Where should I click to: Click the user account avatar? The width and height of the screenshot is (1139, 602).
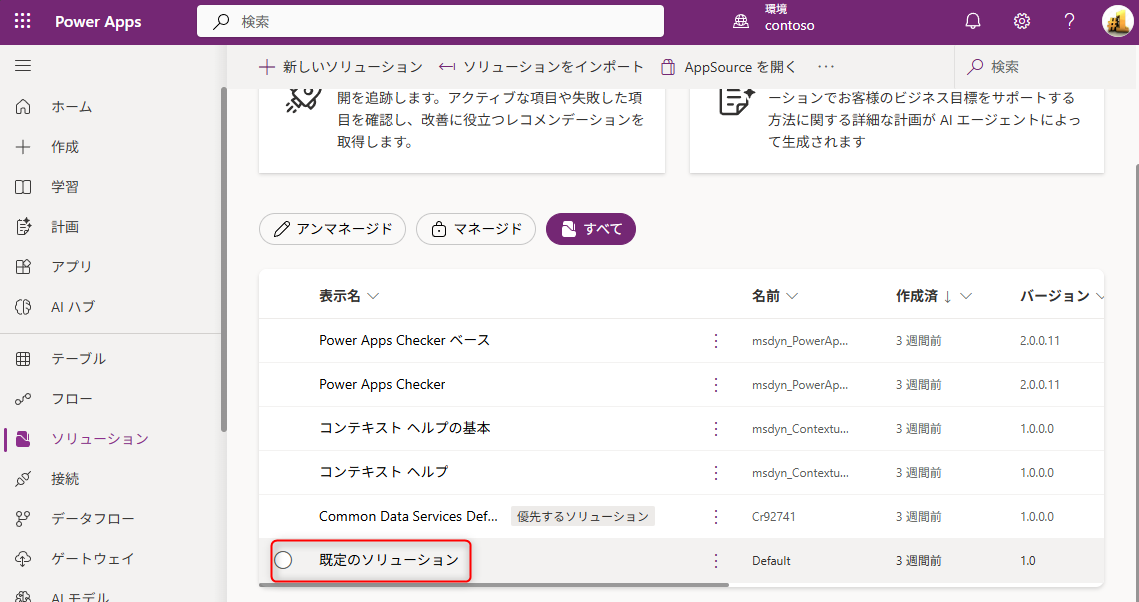pos(1116,21)
